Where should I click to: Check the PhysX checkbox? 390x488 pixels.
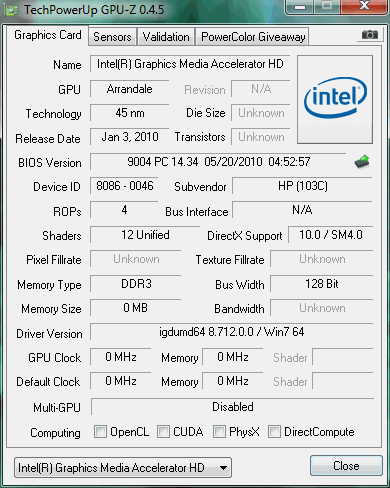point(219,431)
